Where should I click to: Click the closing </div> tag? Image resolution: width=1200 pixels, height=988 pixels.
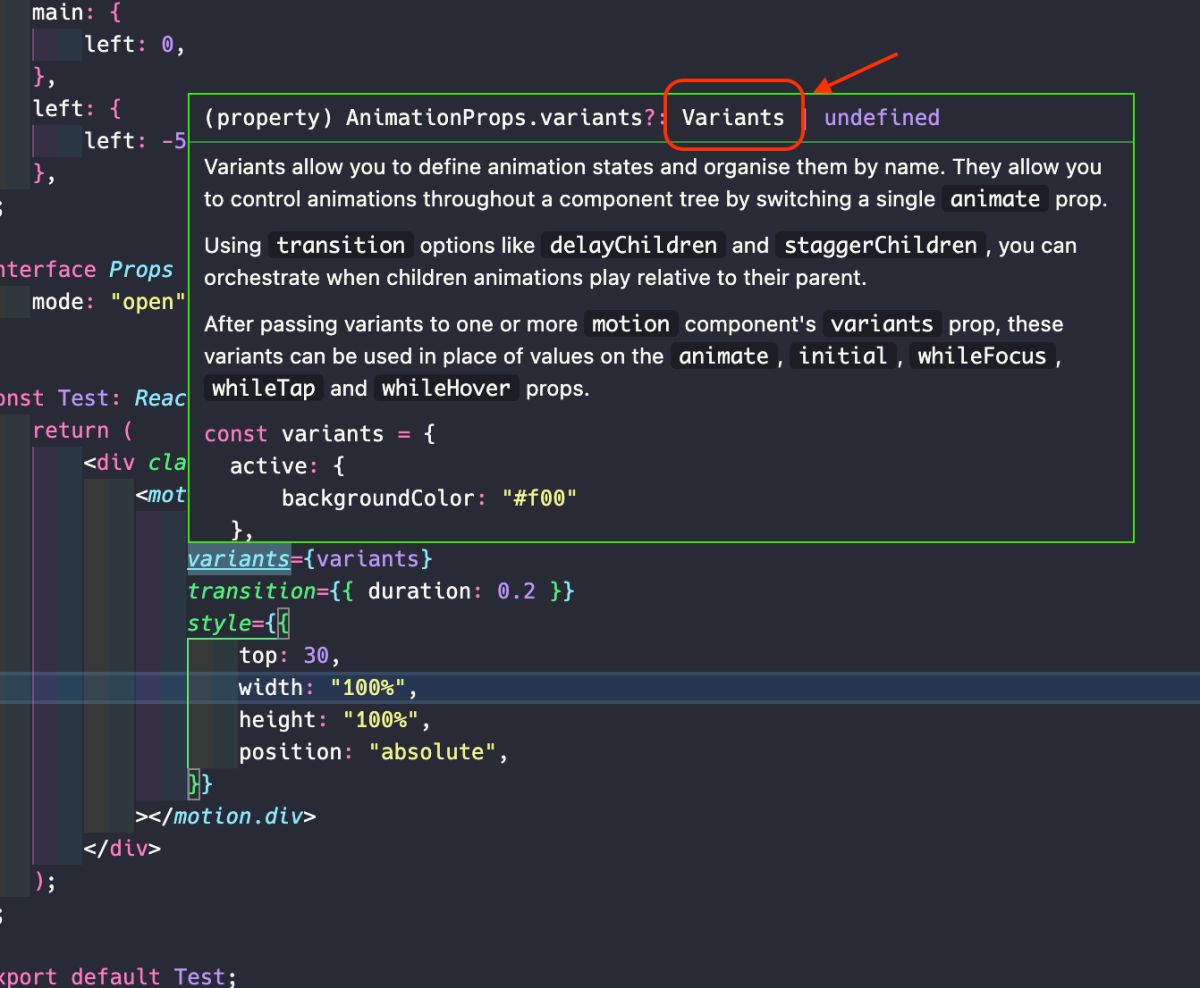tap(122, 848)
